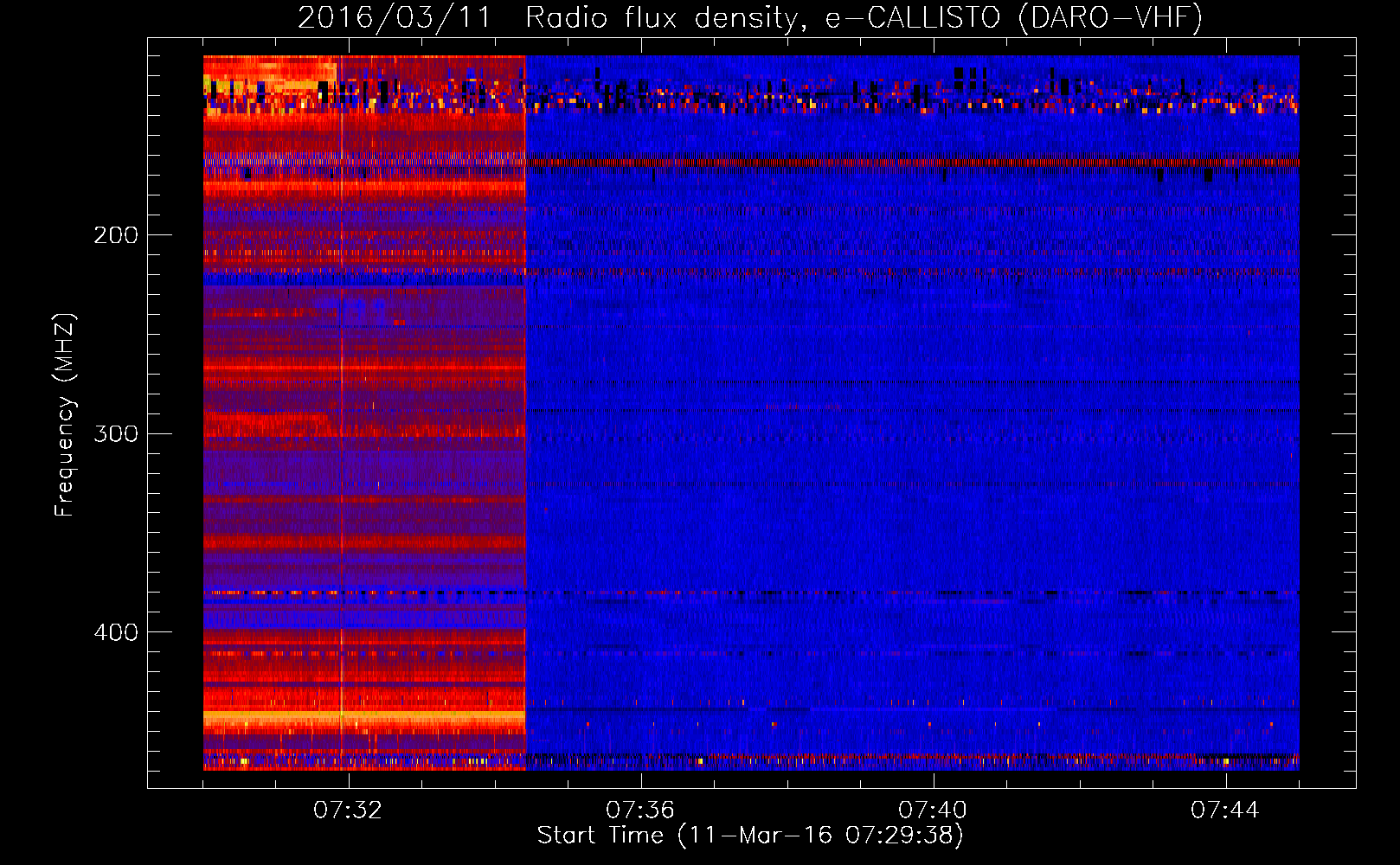Viewport: 1400px width, 865px height.
Task: Click the frequency tick label 200
Action: [116, 235]
